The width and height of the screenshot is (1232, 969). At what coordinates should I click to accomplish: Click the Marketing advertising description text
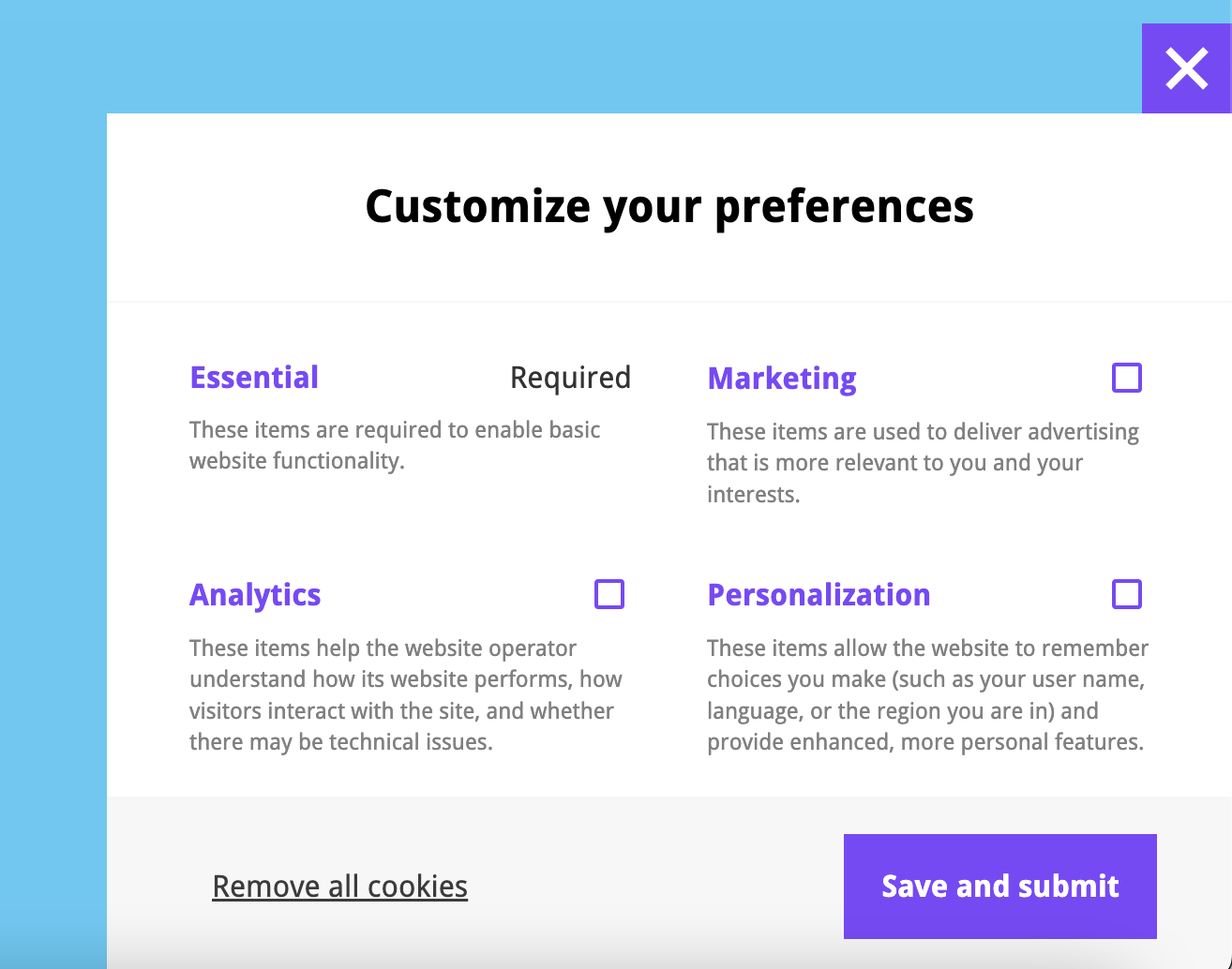click(923, 462)
